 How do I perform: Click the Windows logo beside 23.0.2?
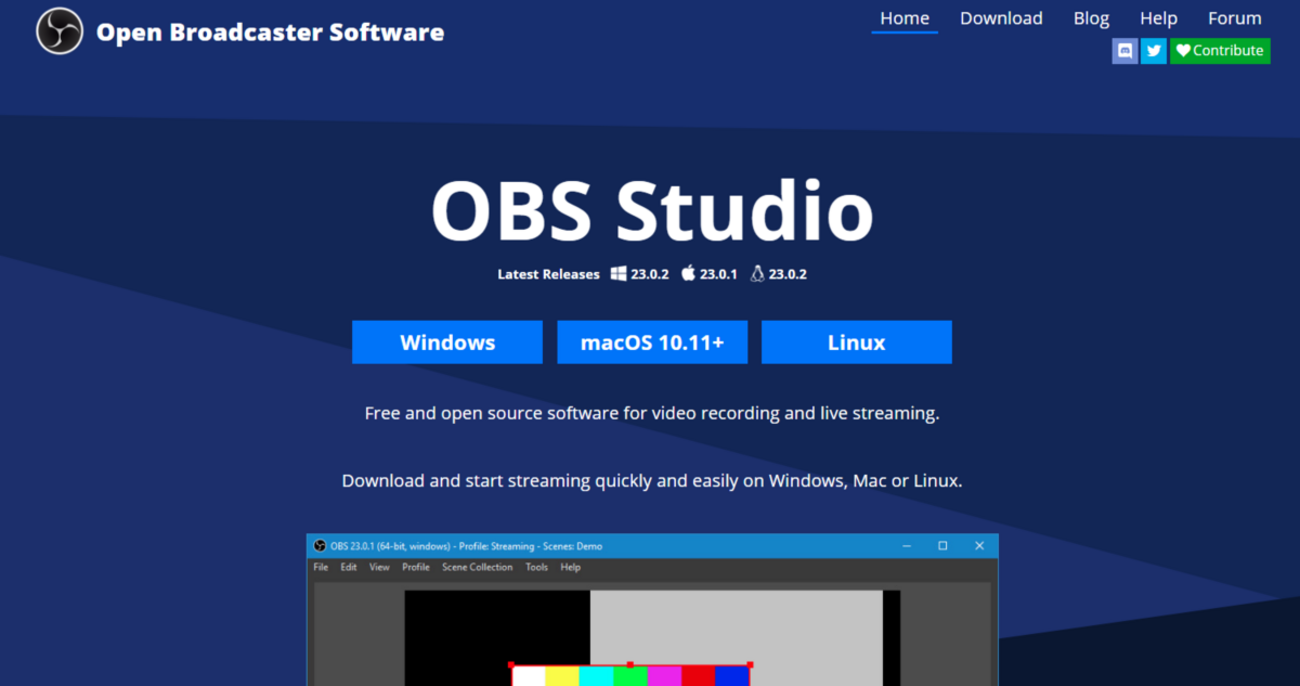pos(619,274)
